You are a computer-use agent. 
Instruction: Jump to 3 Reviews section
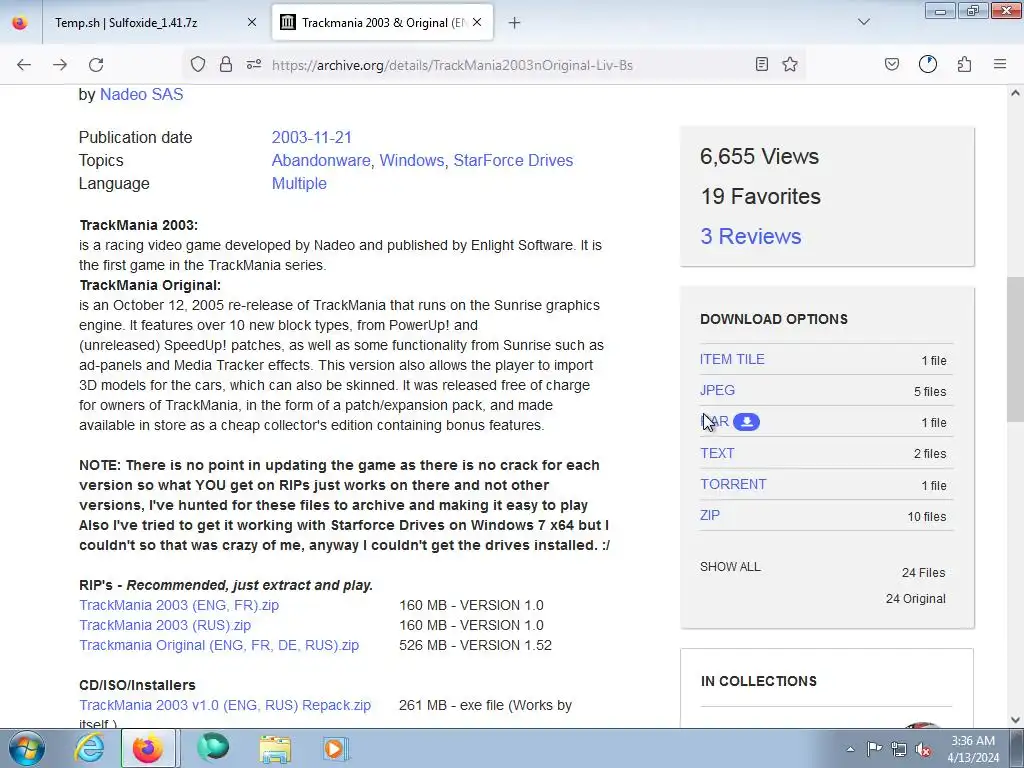[x=751, y=236]
